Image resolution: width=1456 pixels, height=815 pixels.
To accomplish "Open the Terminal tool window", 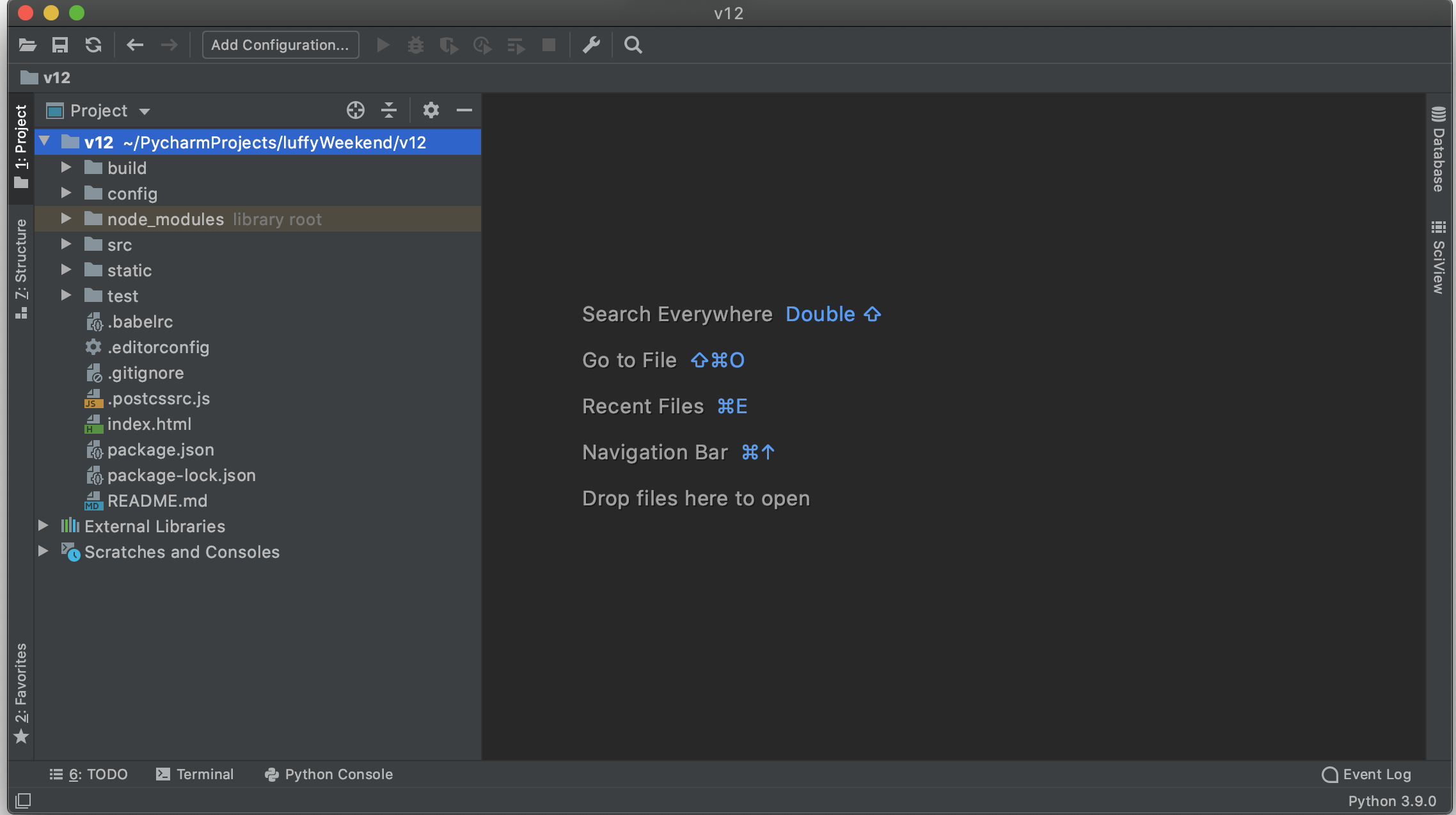I will [195, 774].
